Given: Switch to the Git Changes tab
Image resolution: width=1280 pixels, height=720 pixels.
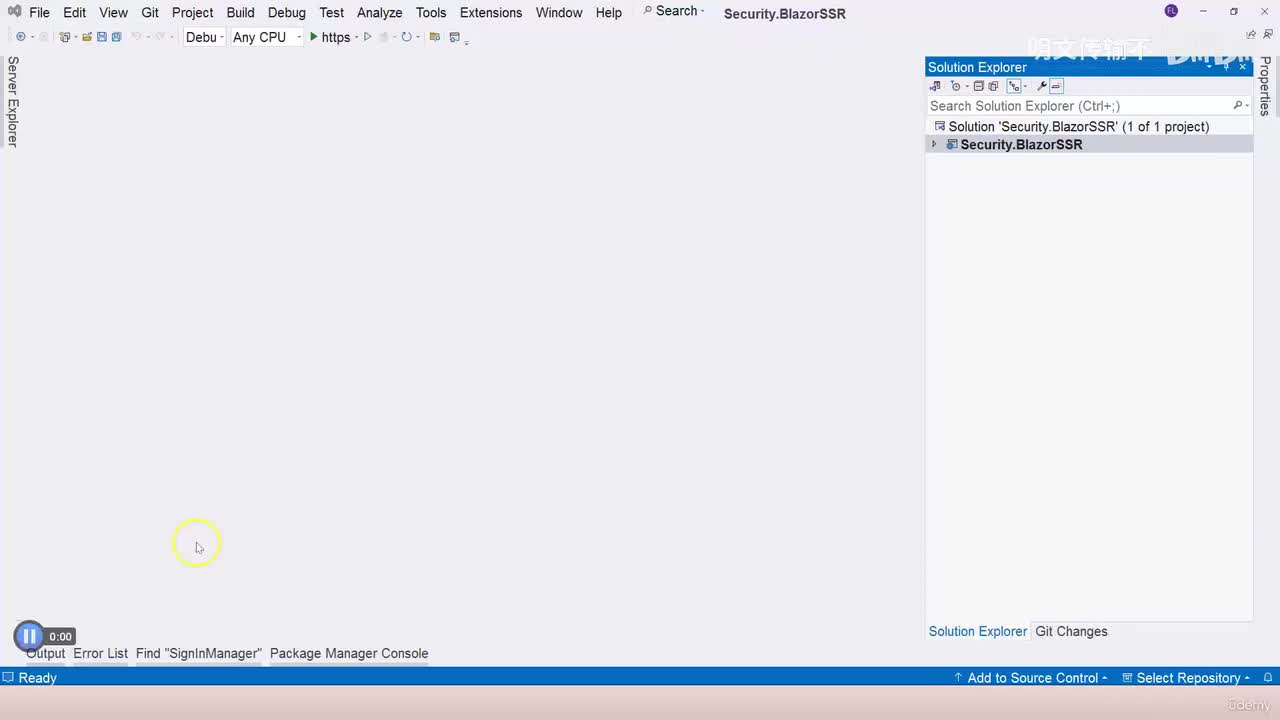Looking at the screenshot, I should (1071, 632).
